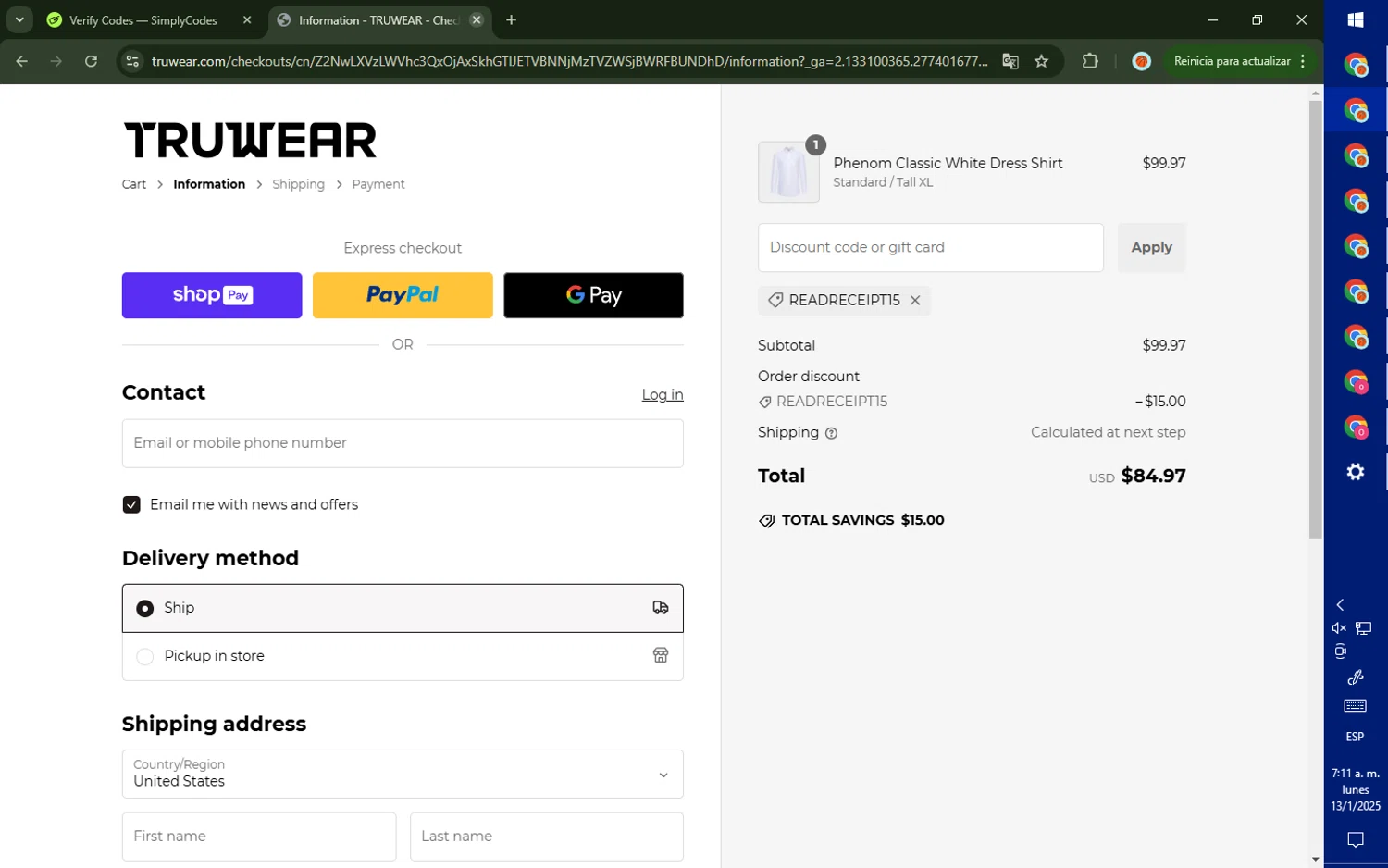Click the ESP language indicator

1355,737
